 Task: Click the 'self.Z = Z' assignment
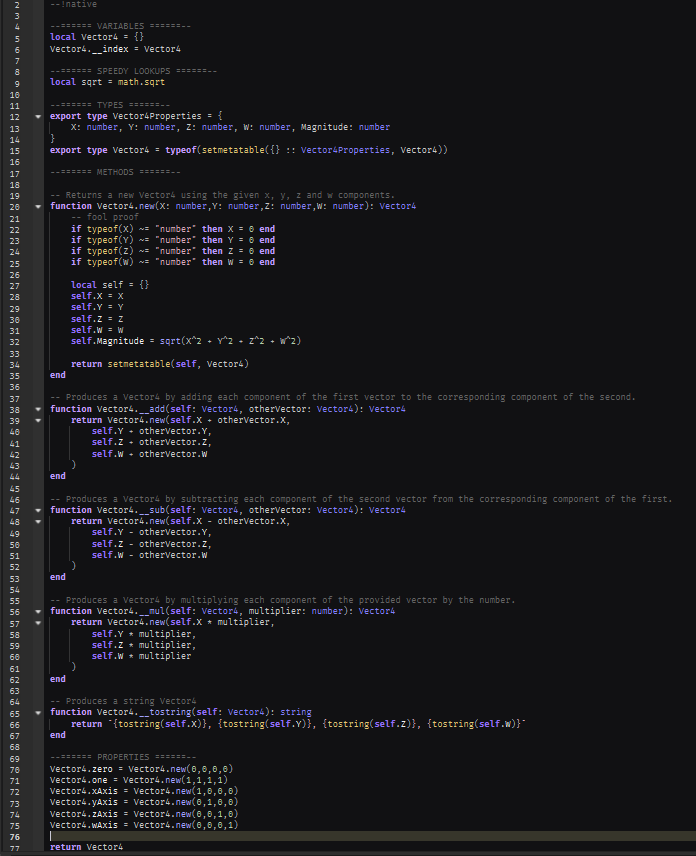click(x=97, y=319)
